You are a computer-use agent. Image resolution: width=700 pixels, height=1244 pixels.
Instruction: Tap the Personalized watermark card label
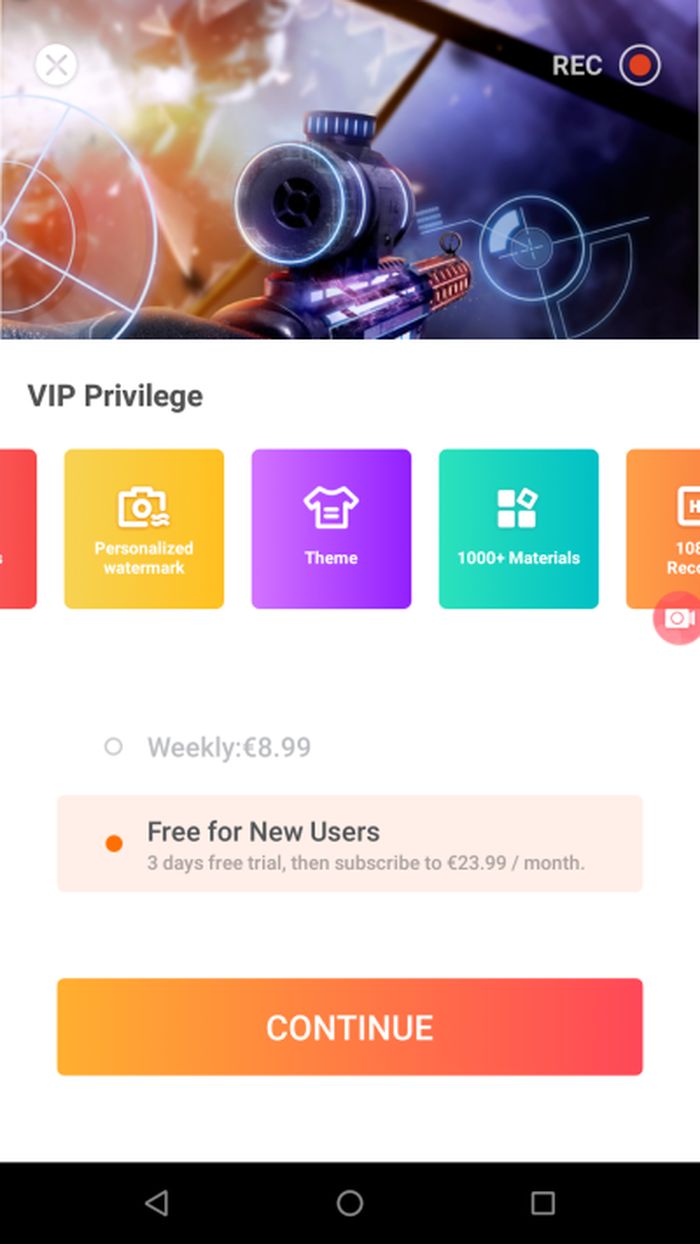click(144, 558)
